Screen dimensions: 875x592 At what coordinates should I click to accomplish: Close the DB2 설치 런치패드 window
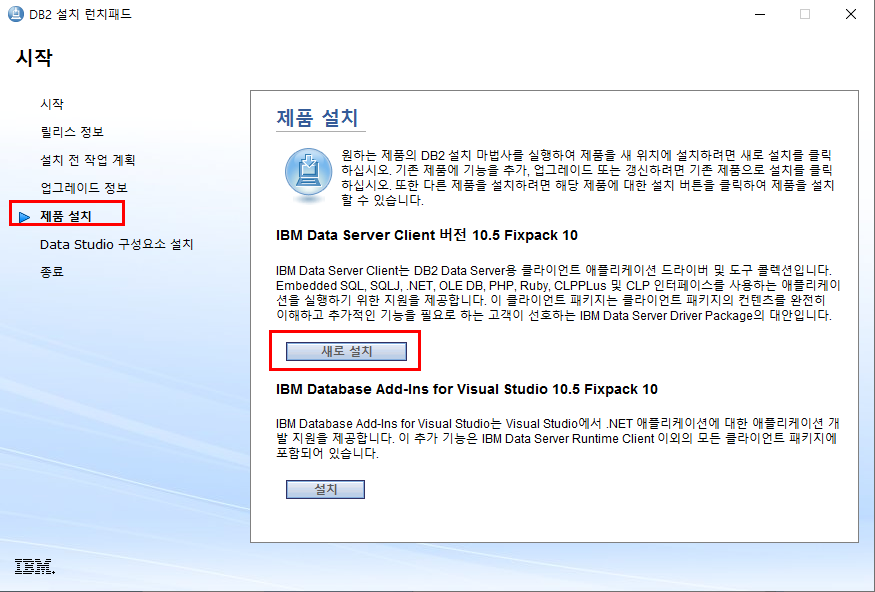click(850, 14)
